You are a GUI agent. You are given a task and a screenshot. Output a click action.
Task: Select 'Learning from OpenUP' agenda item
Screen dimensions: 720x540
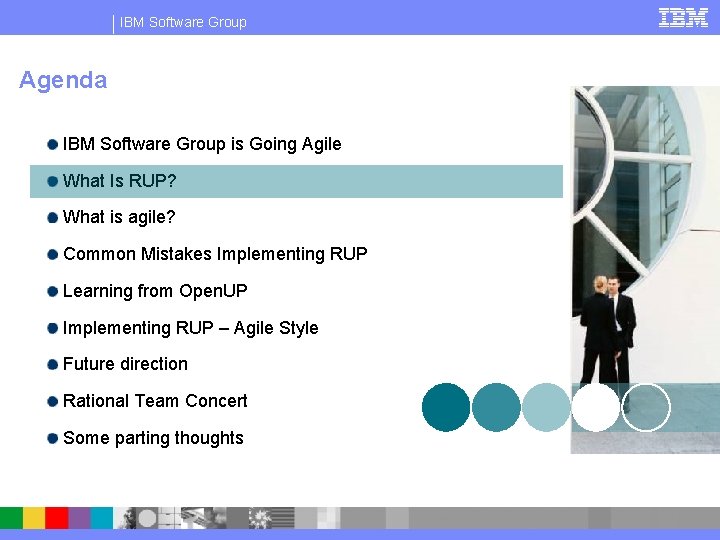click(x=155, y=291)
